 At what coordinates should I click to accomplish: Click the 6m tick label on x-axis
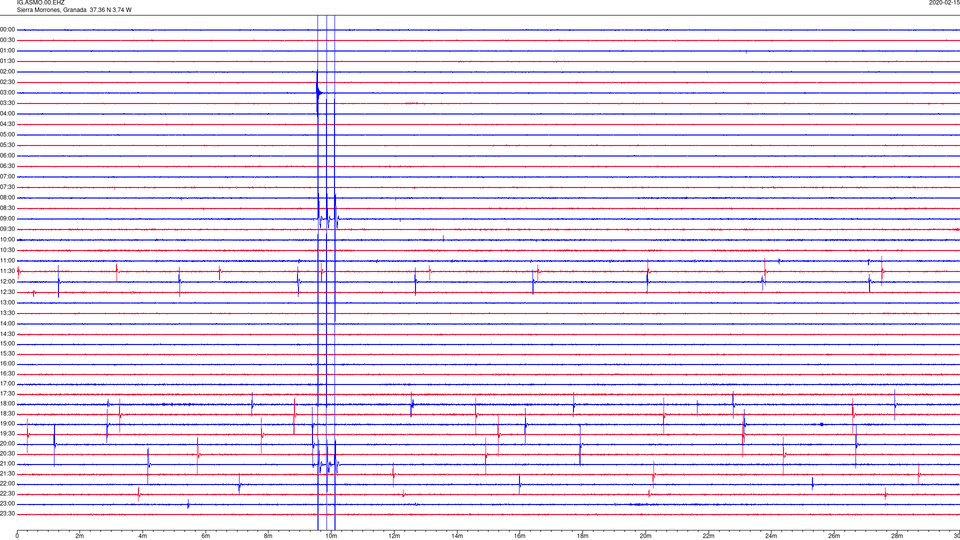(x=205, y=536)
